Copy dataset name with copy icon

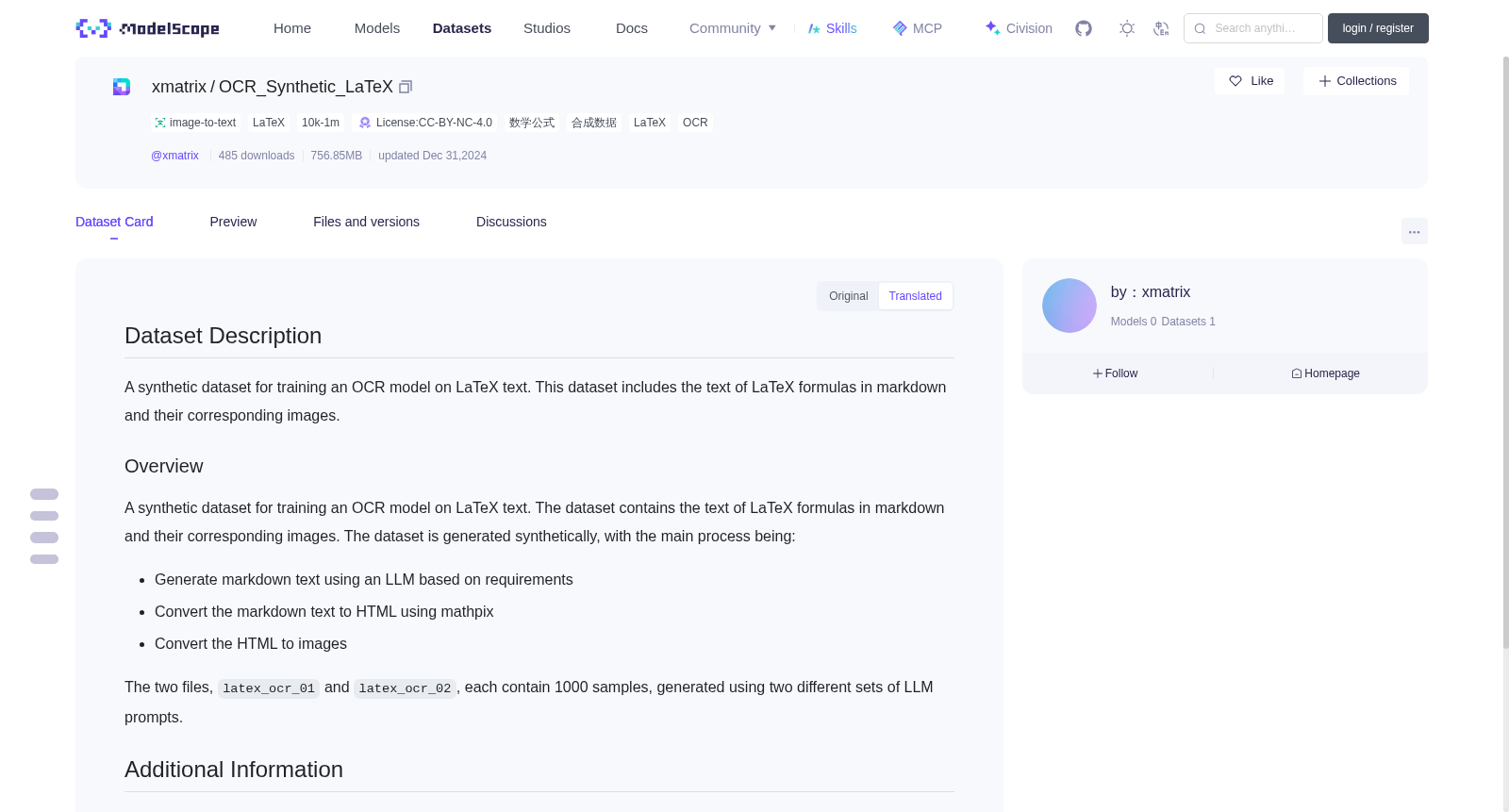point(406,87)
